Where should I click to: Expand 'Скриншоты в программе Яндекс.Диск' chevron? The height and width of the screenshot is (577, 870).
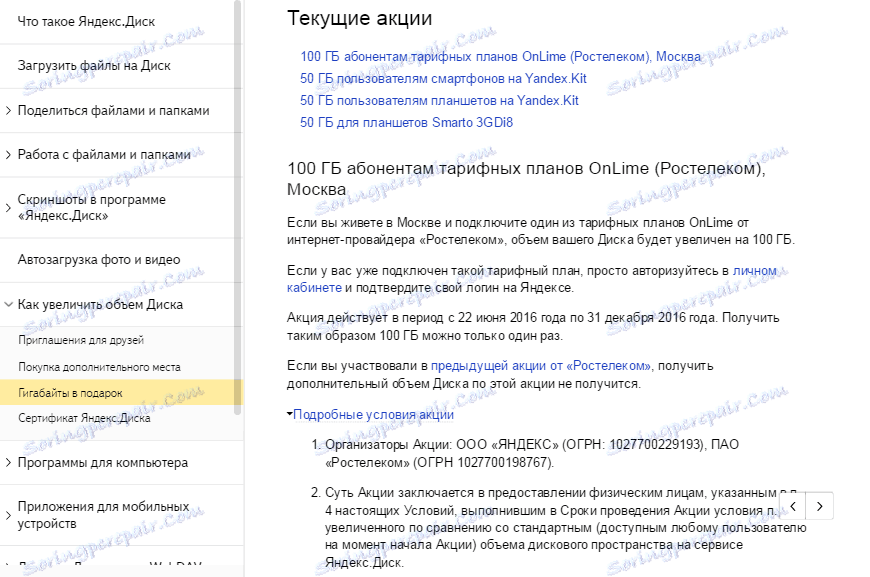point(8,208)
